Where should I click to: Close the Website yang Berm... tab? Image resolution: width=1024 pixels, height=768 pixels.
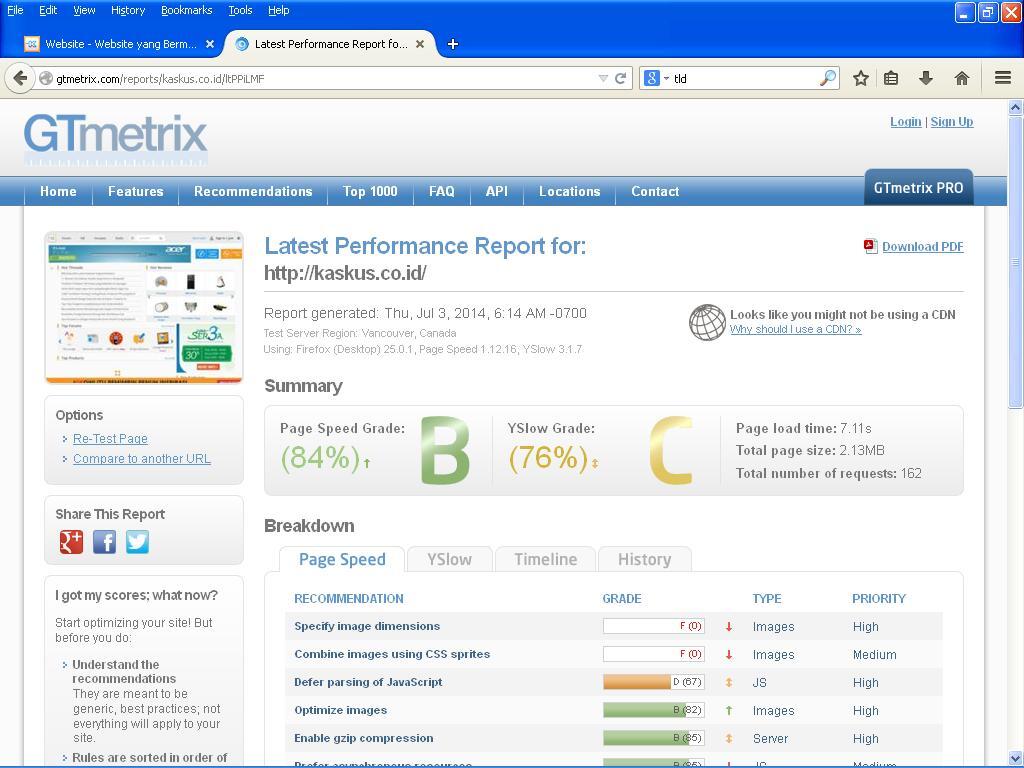pyautogui.click(x=210, y=44)
